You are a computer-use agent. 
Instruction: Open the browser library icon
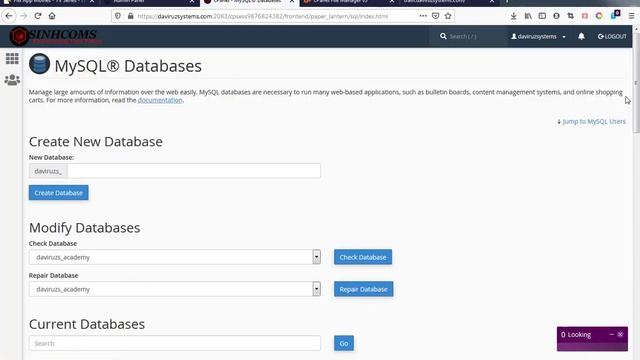click(528, 16)
